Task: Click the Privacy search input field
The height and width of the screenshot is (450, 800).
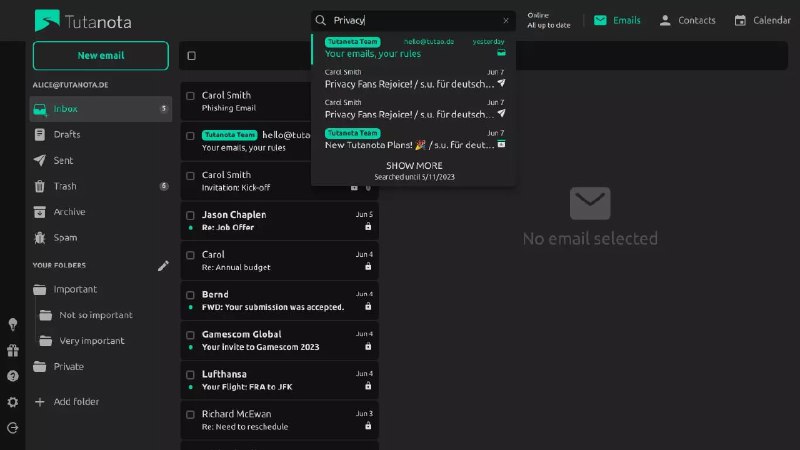Action: (415, 20)
